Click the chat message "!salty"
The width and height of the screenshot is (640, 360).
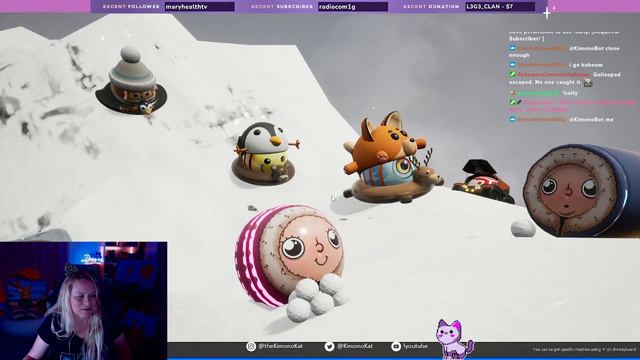[x=570, y=93]
